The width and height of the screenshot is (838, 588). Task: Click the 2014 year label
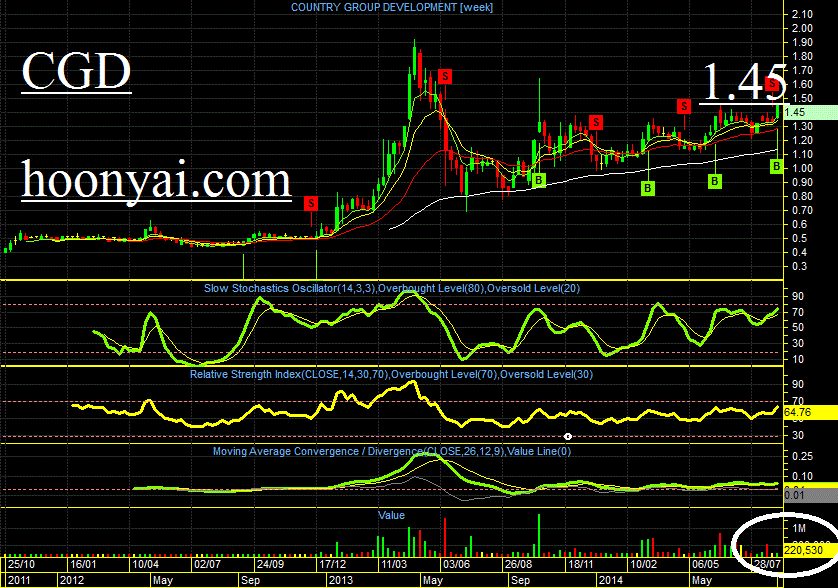pos(610,580)
